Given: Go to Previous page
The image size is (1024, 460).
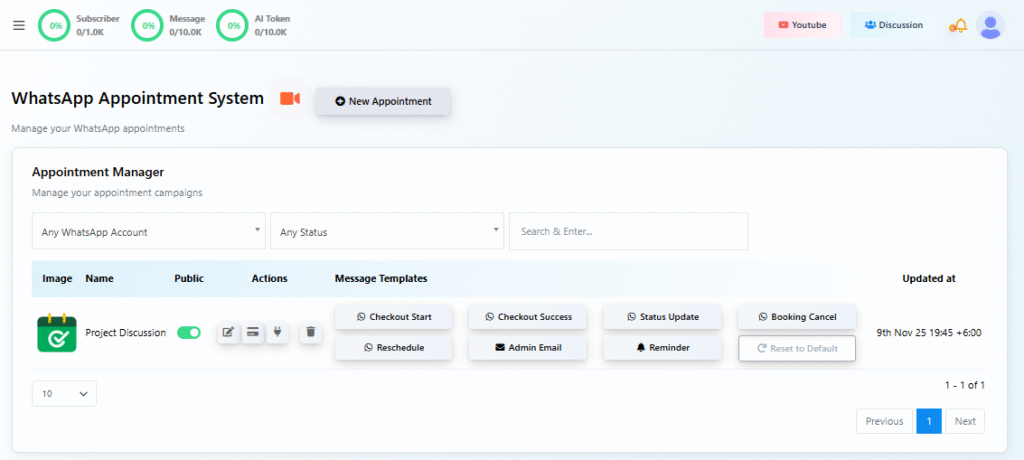Looking at the screenshot, I should (x=884, y=421).
